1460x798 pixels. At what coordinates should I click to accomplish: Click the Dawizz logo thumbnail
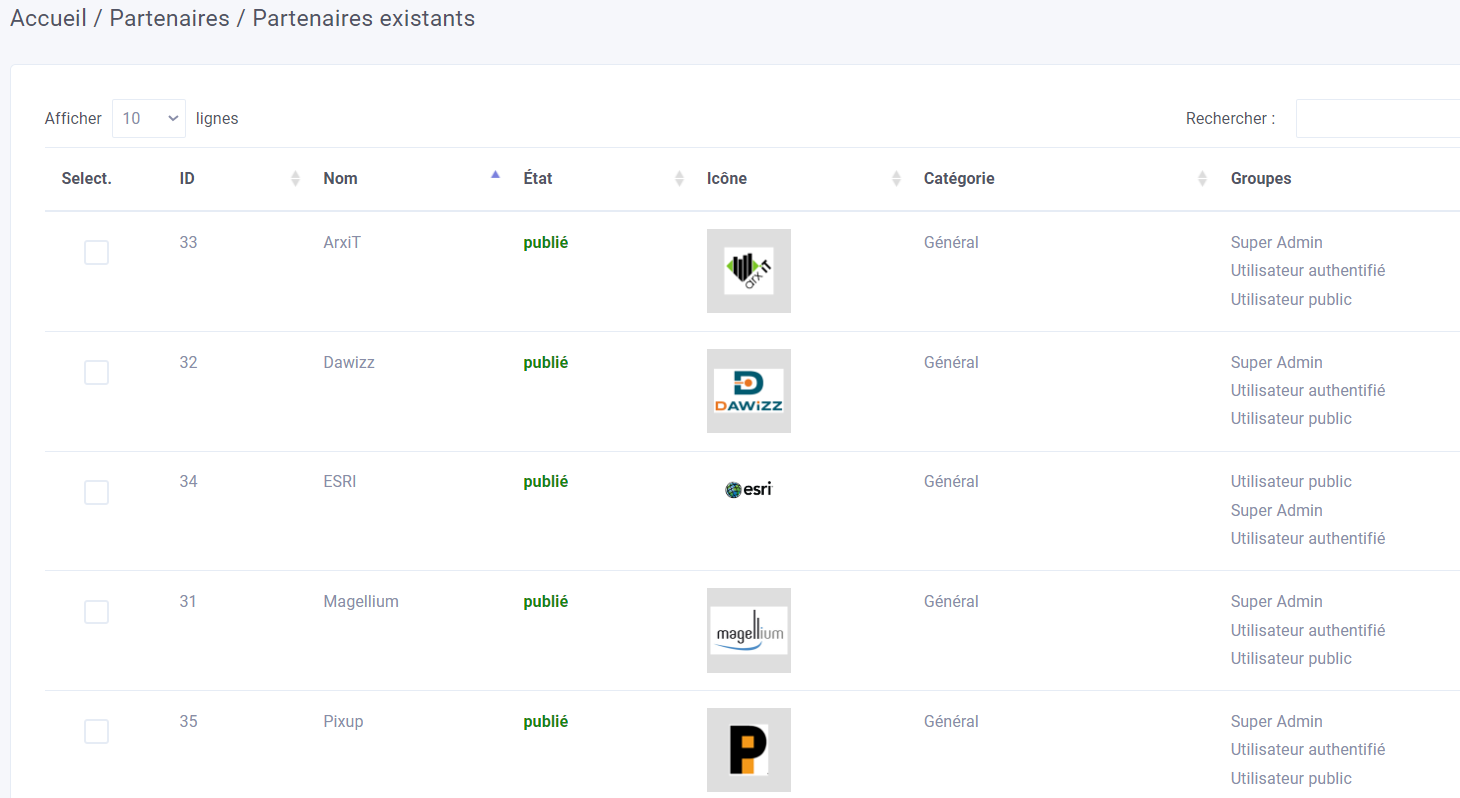coord(748,391)
